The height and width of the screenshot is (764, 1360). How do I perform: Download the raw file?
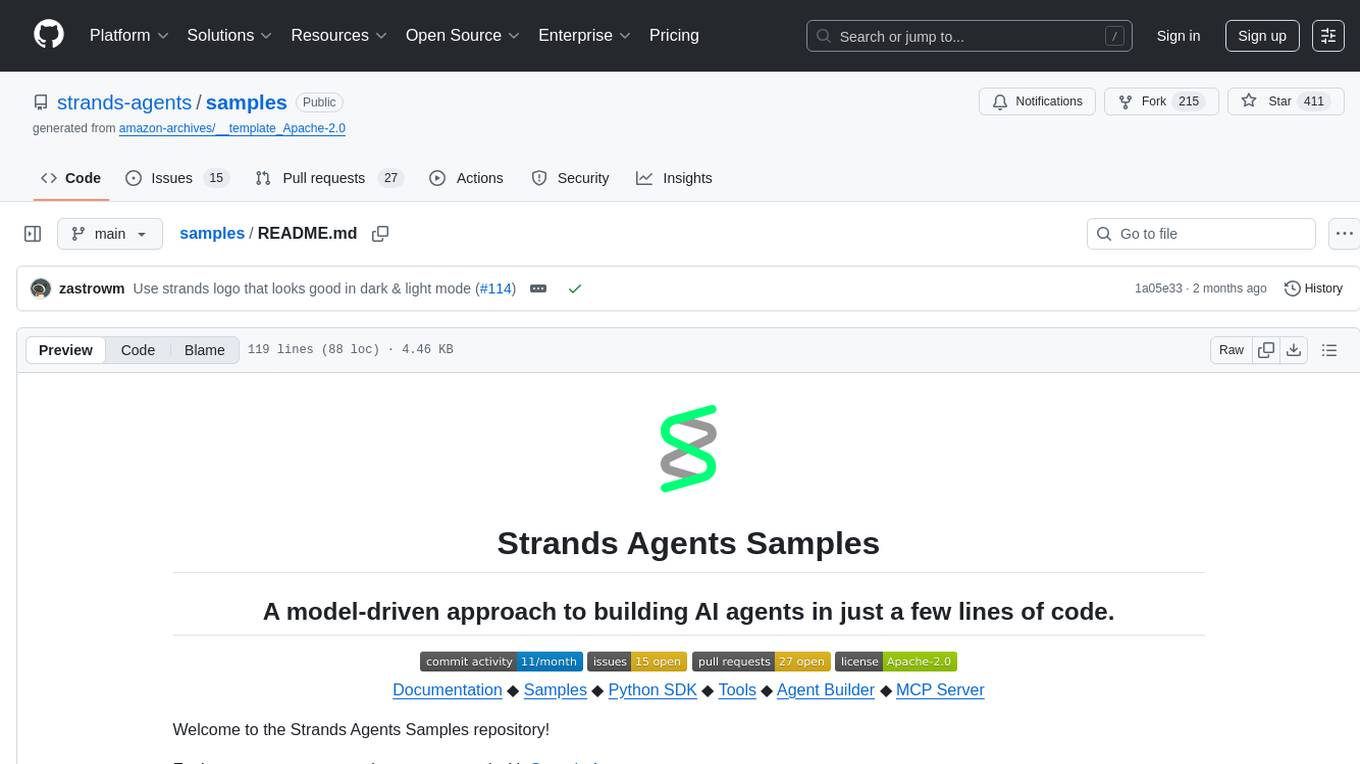coord(1294,350)
